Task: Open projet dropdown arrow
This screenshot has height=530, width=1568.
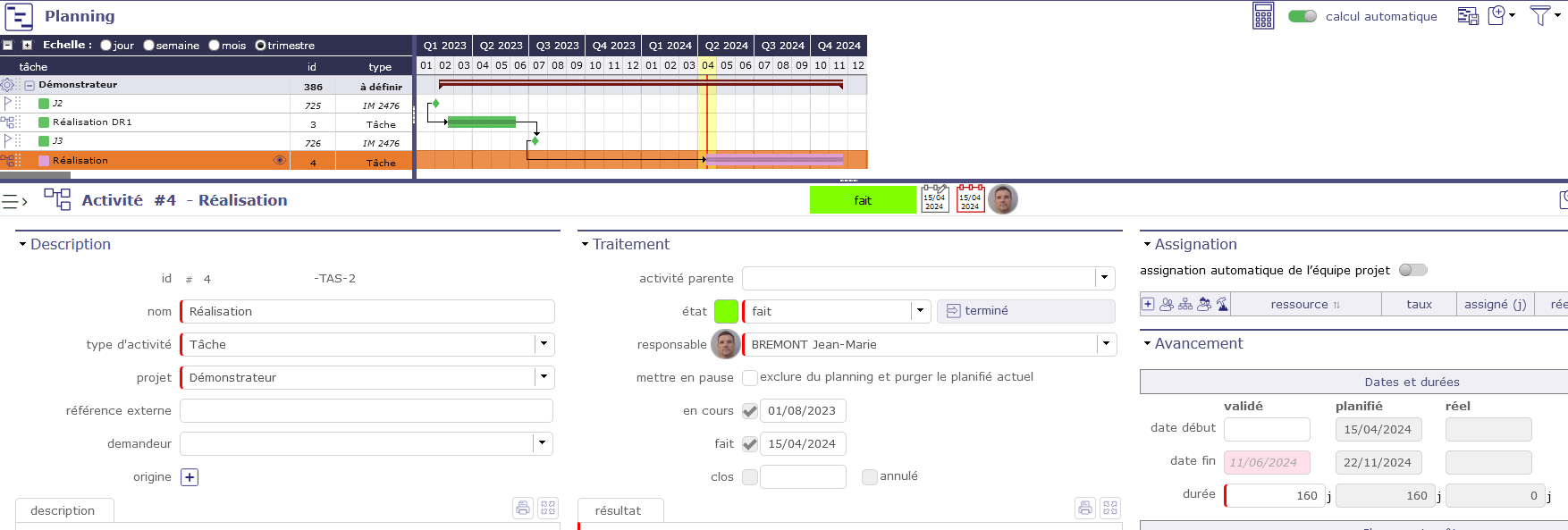Action: pos(544,377)
